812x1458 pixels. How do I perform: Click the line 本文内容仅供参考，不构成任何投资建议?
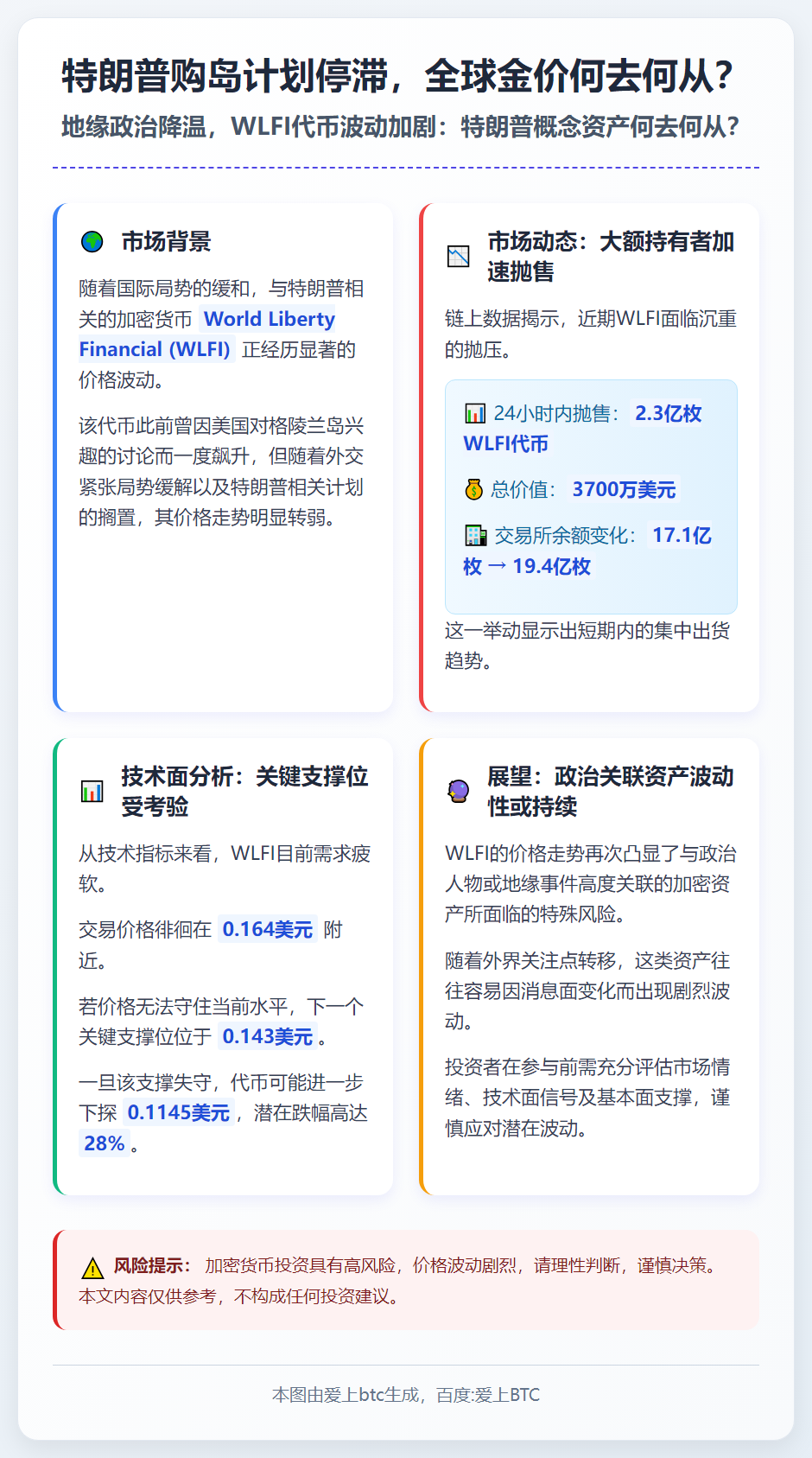242,1296
